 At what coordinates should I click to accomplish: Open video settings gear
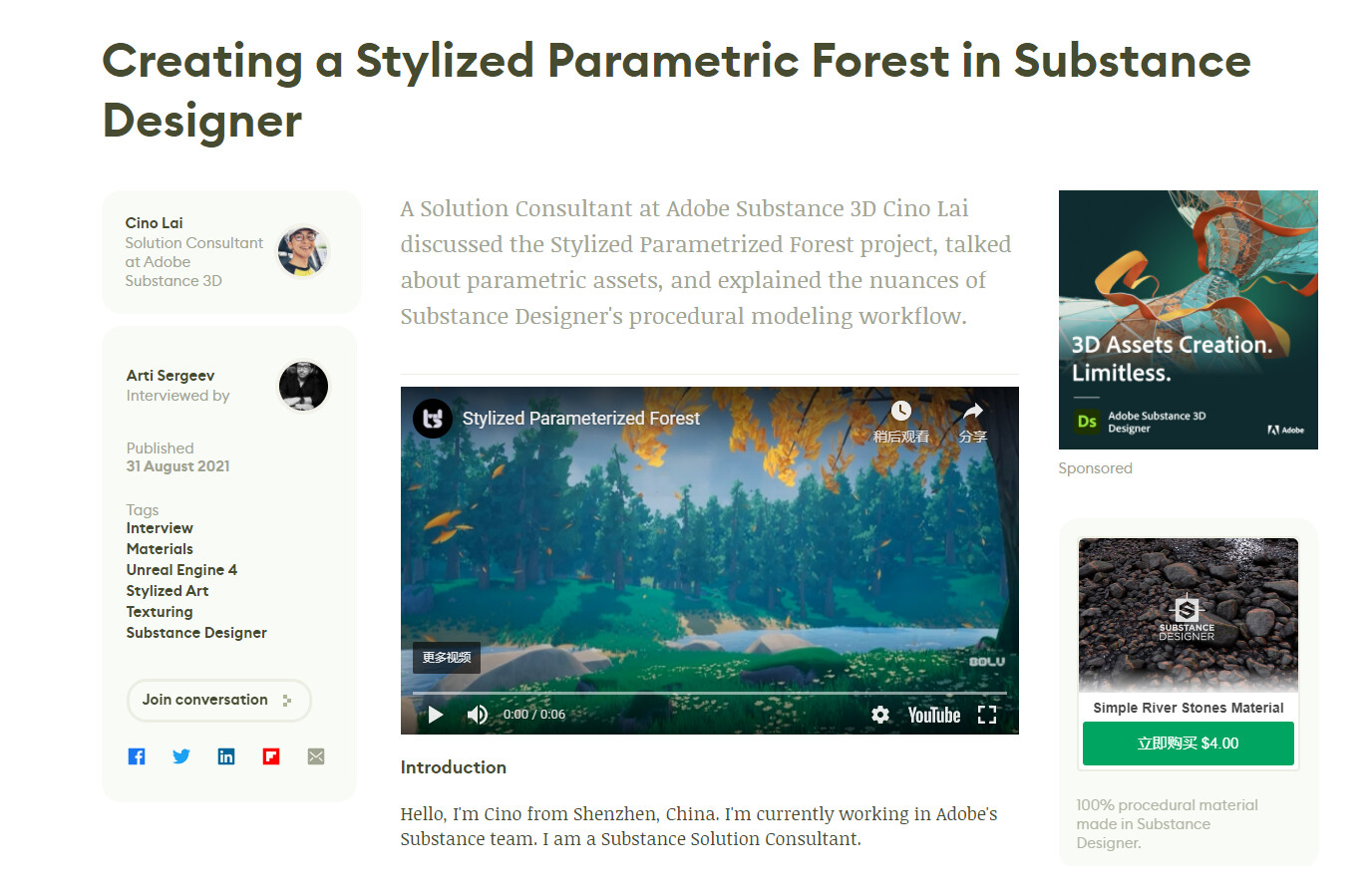point(880,715)
